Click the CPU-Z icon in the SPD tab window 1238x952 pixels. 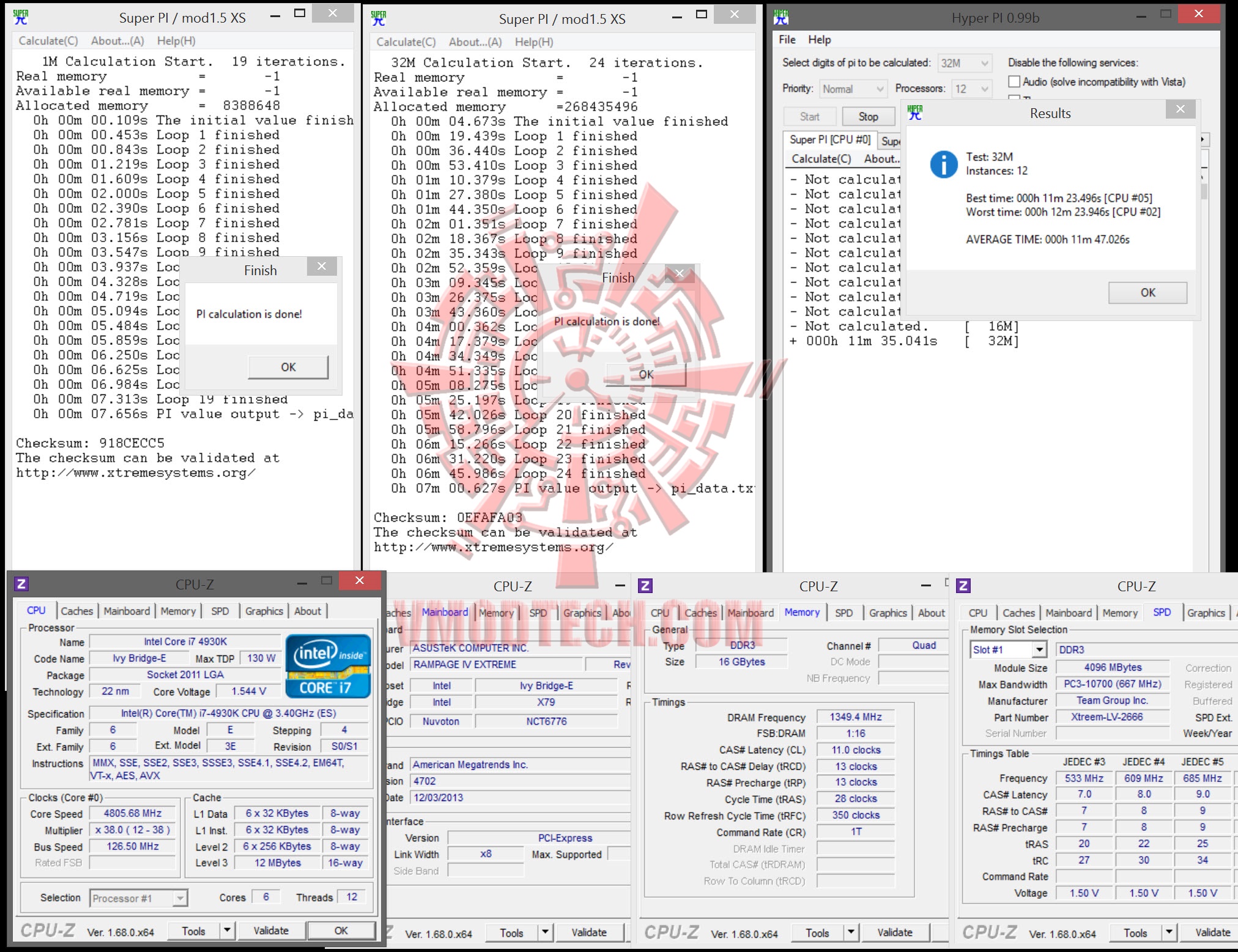coord(963,586)
